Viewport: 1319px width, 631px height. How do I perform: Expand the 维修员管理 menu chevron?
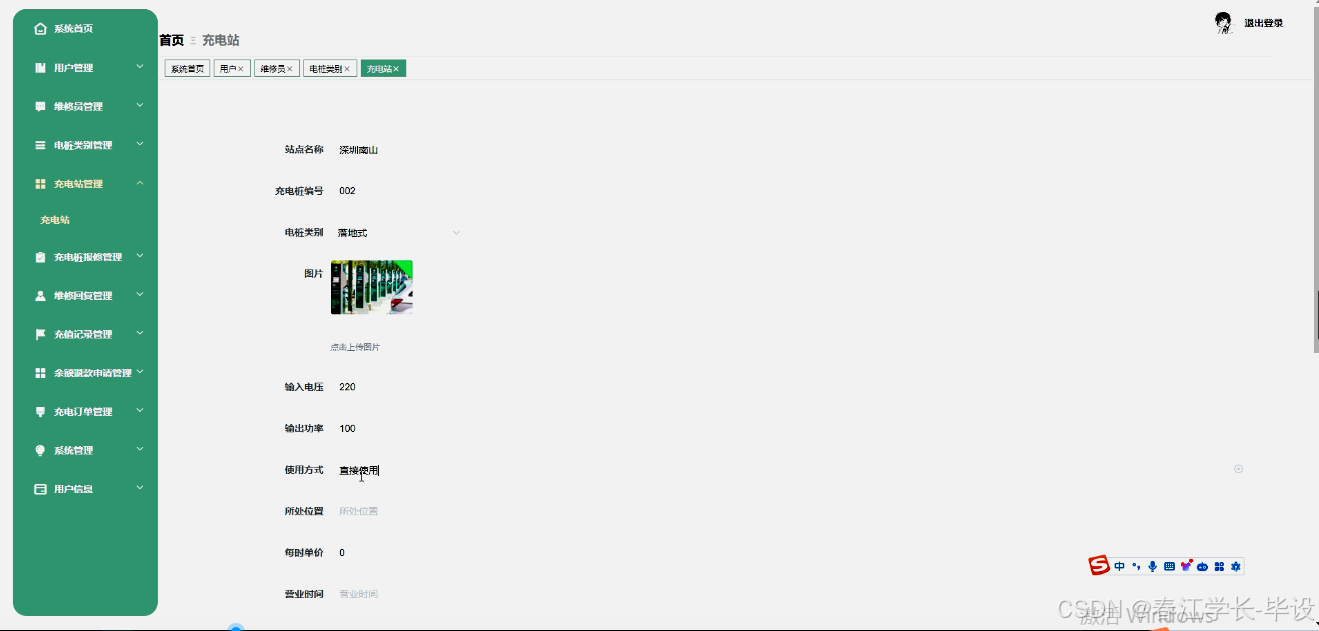pos(140,105)
